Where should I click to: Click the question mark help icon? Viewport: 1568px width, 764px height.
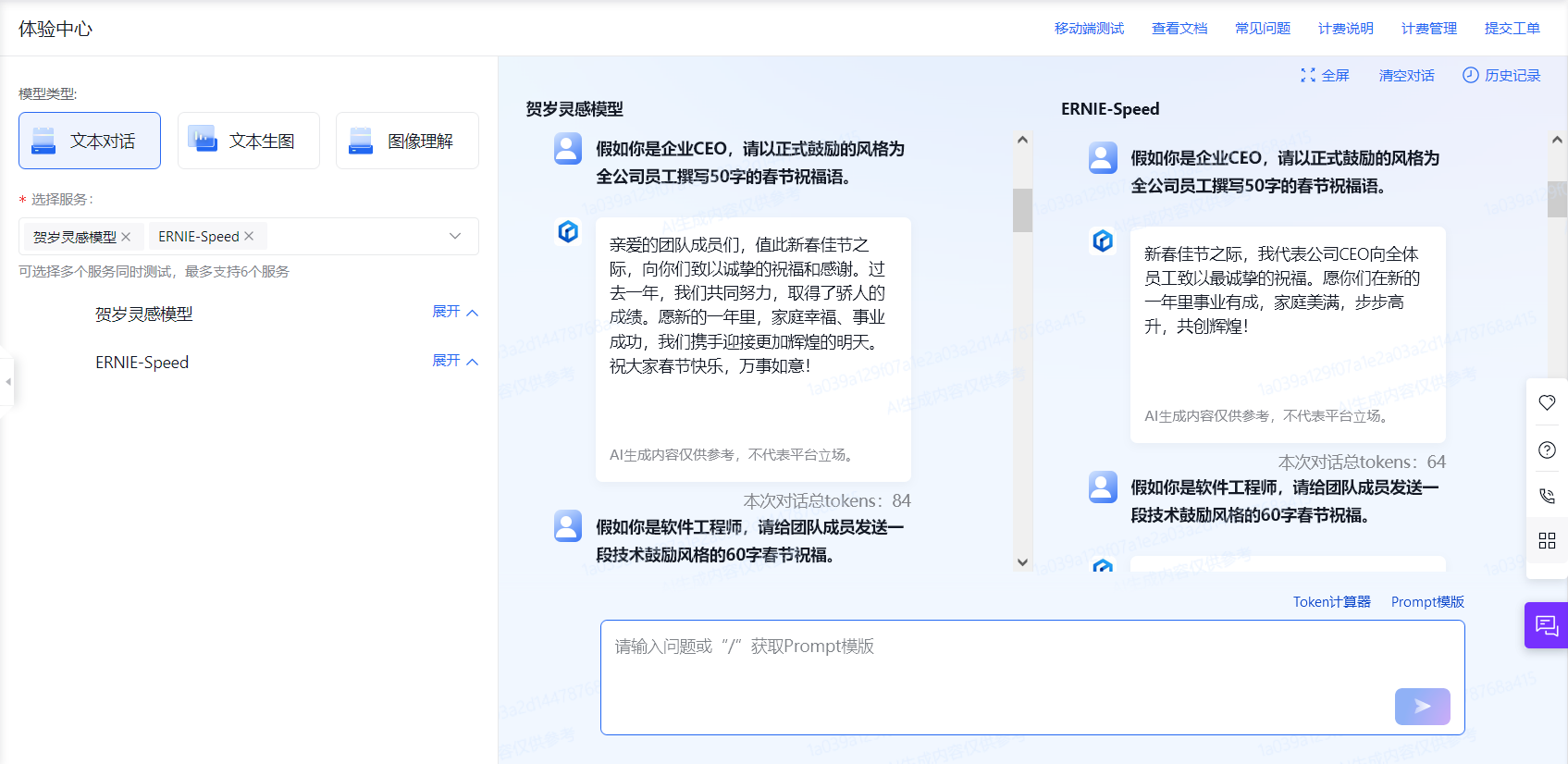1547,450
